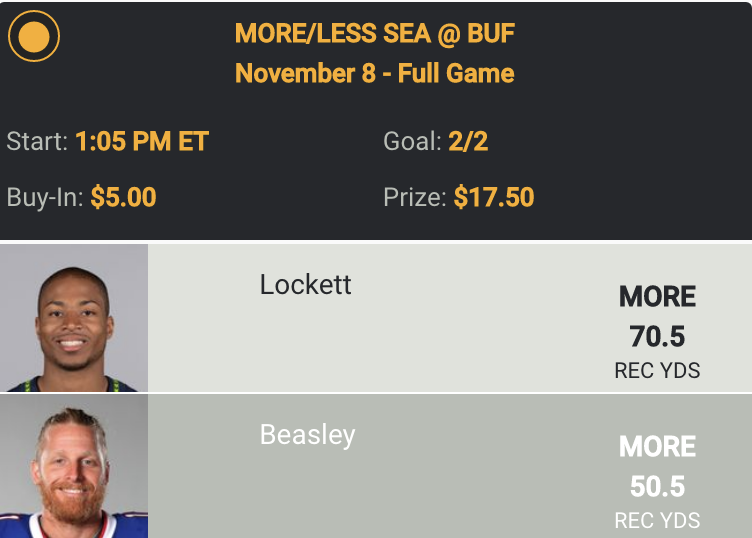Tap REC YDS label under 70.5

(x=657, y=371)
